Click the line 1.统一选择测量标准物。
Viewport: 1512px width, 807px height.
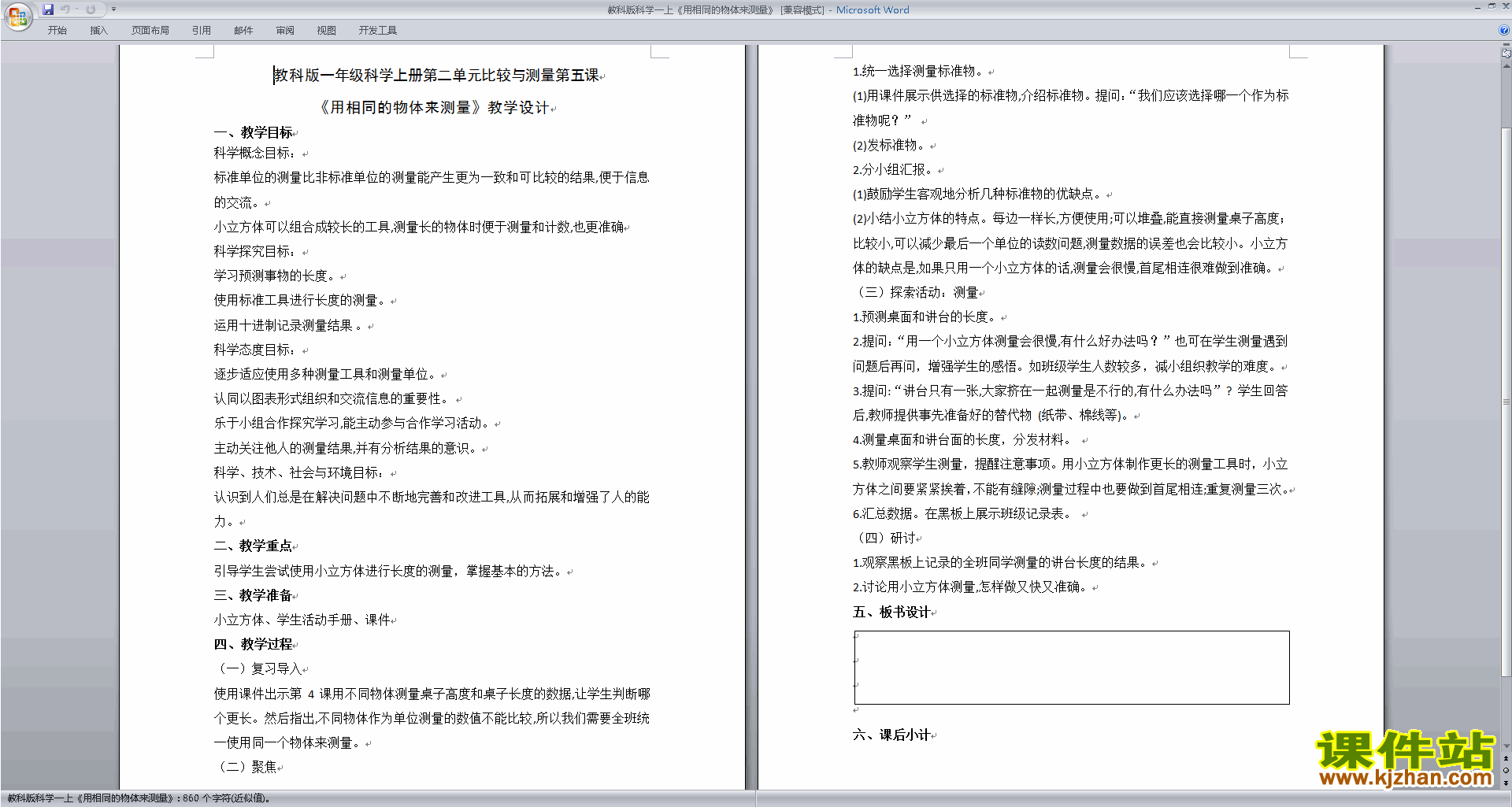[920, 71]
